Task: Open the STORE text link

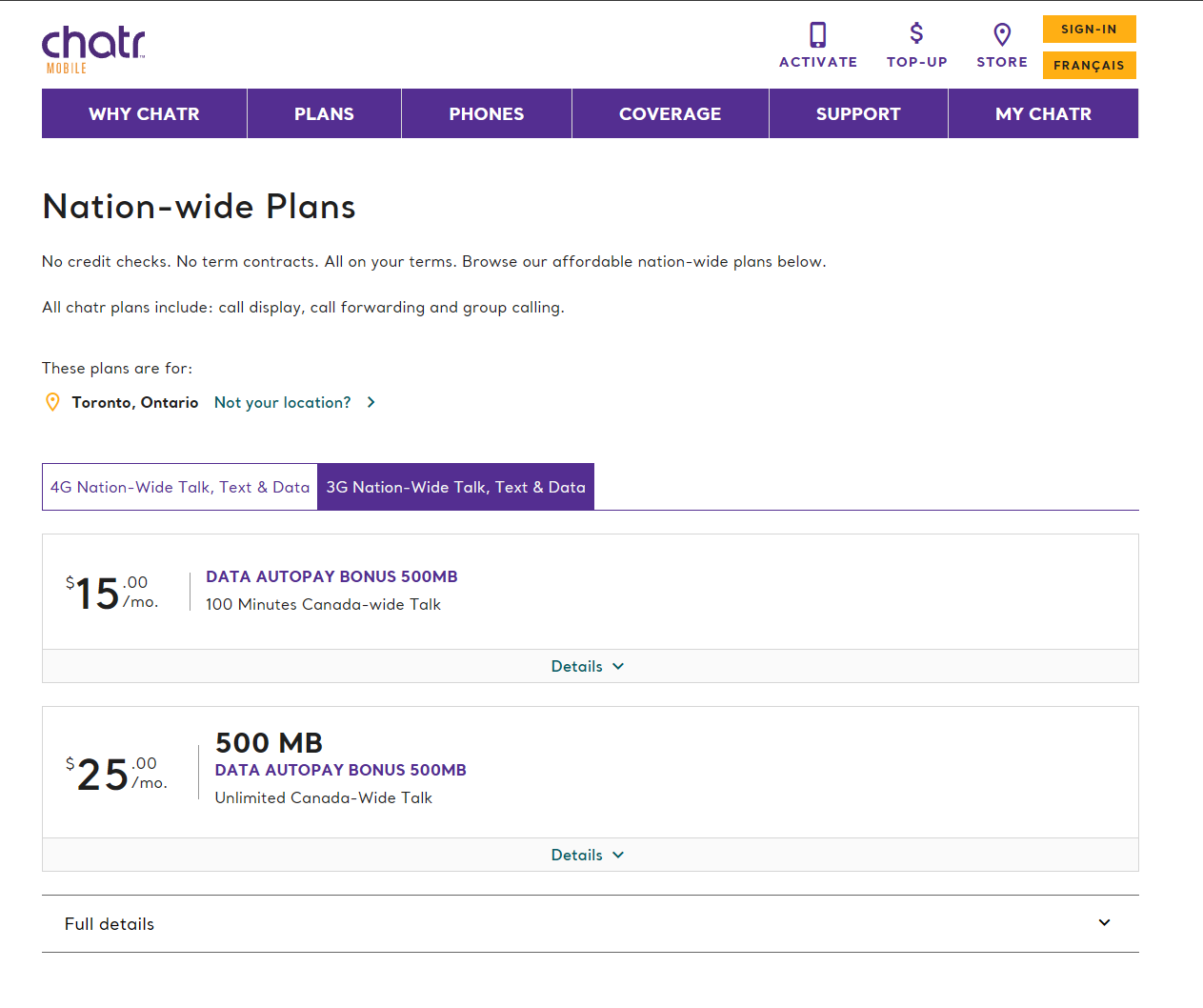Action: [1002, 62]
